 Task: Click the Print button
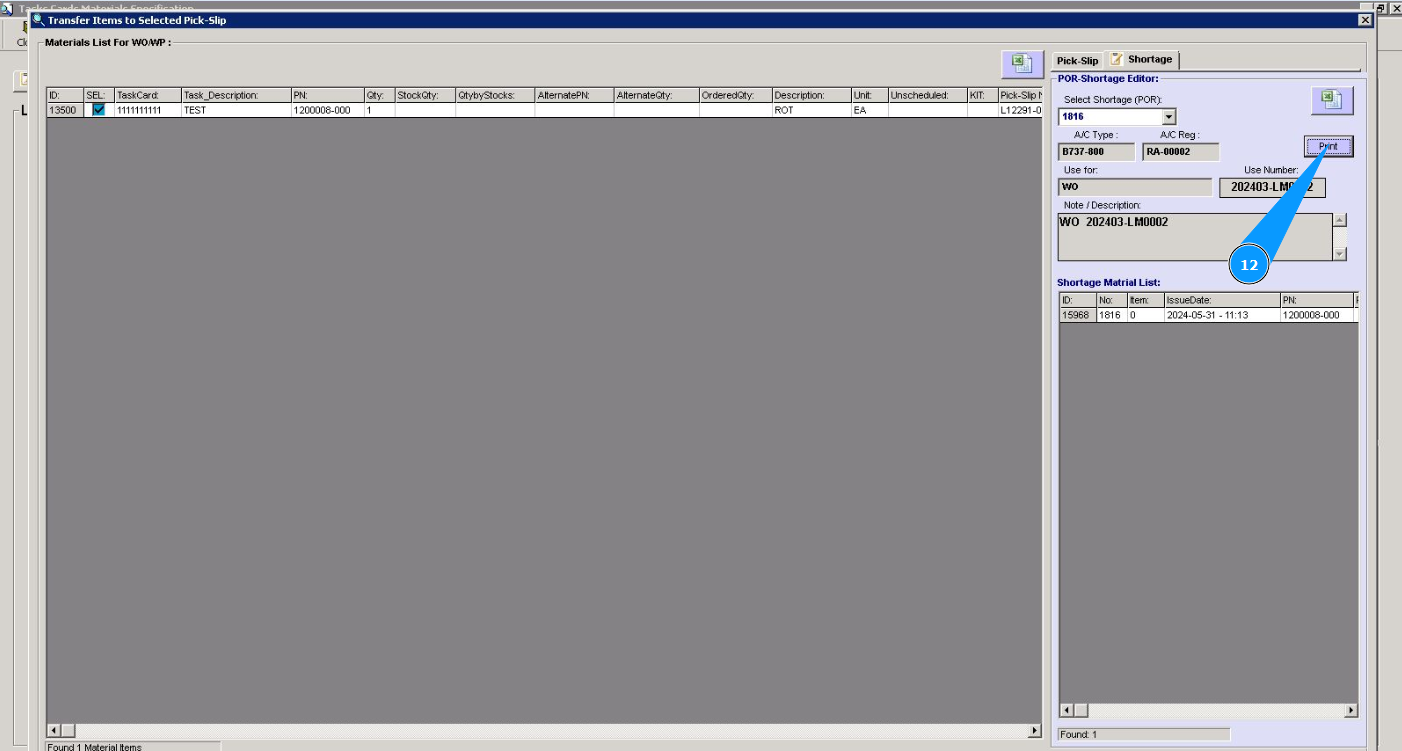tap(1328, 147)
